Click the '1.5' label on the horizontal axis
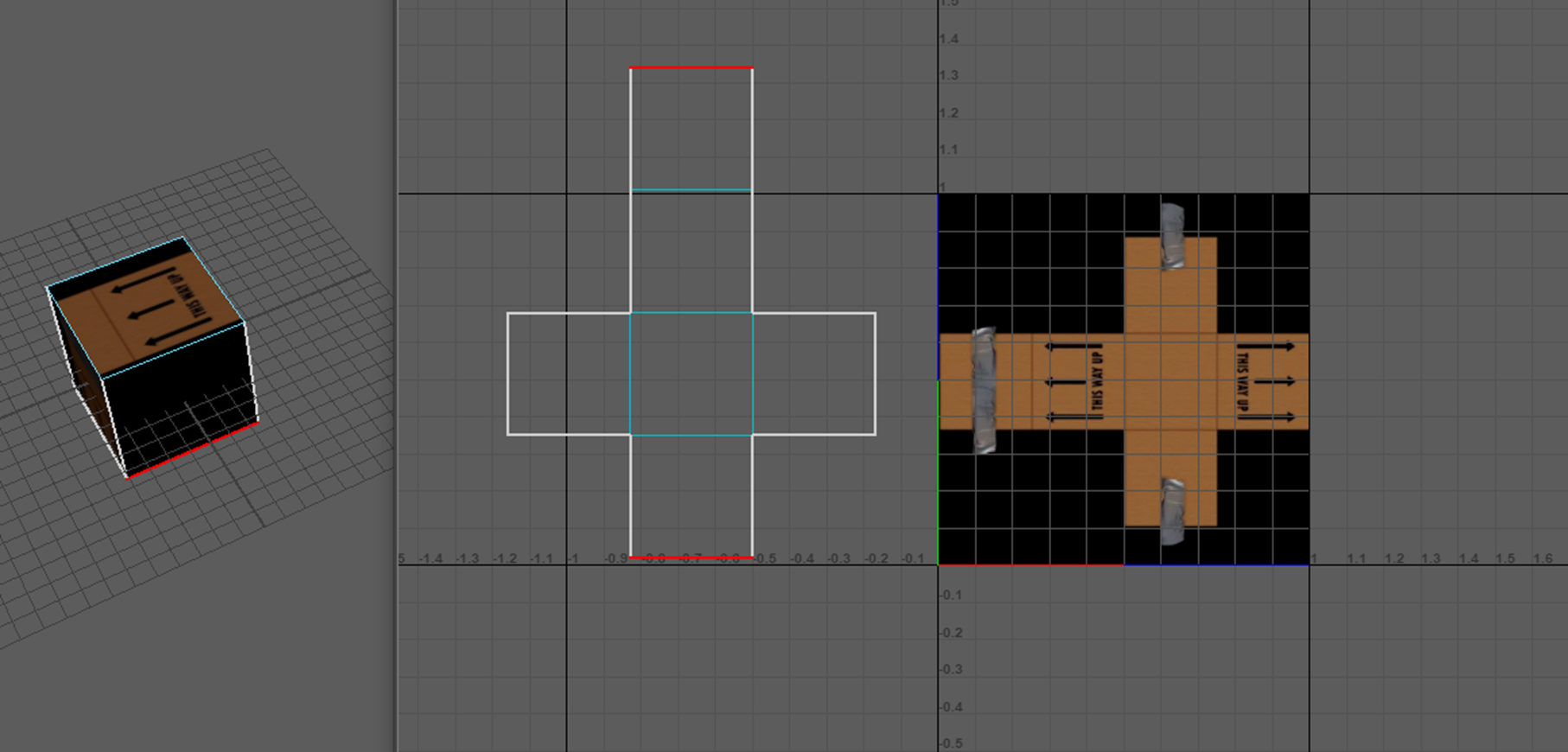Viewport: 1568px width, 752px height. coord(1506,558)
